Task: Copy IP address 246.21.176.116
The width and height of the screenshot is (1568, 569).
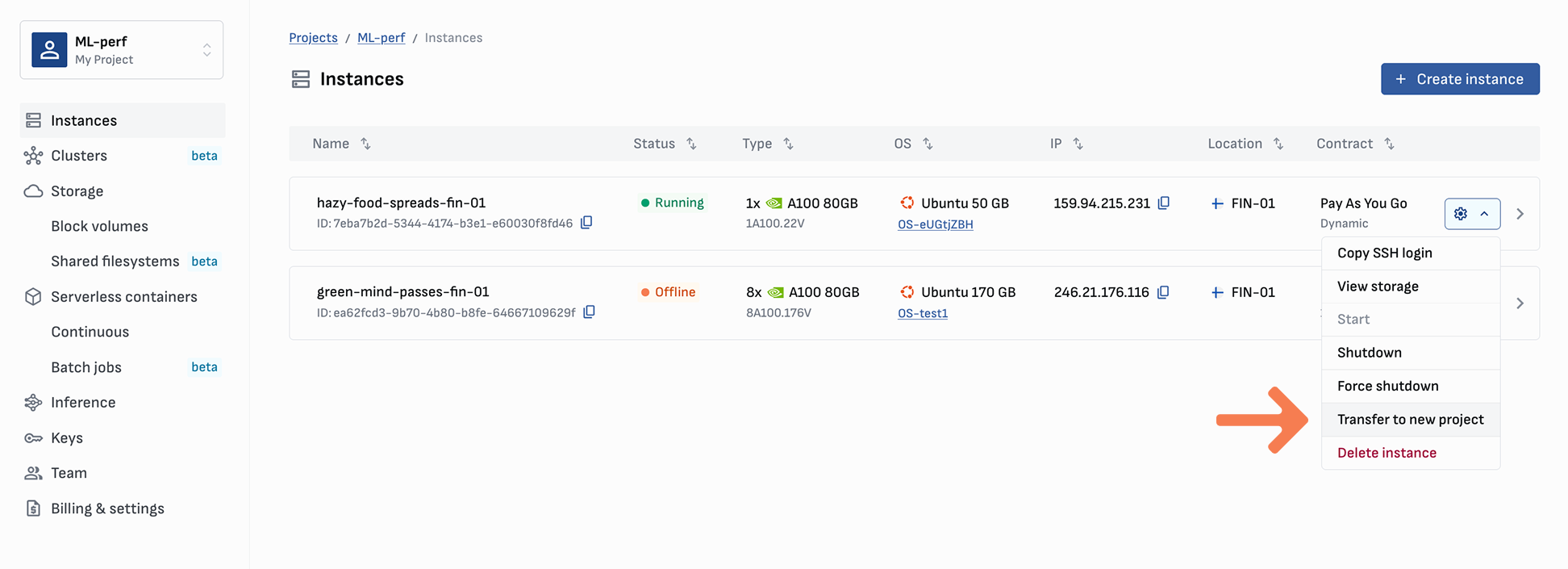Action: pyautogui.click(x=1162, y=292)
